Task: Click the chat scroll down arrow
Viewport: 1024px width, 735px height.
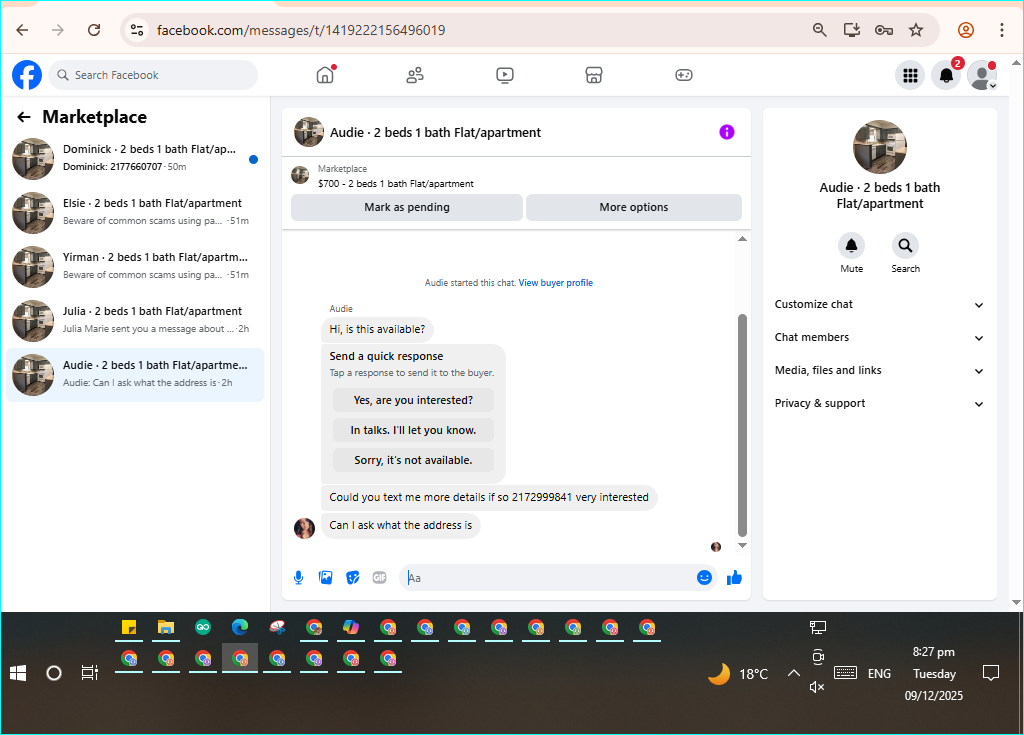Action: coord(742,545)
